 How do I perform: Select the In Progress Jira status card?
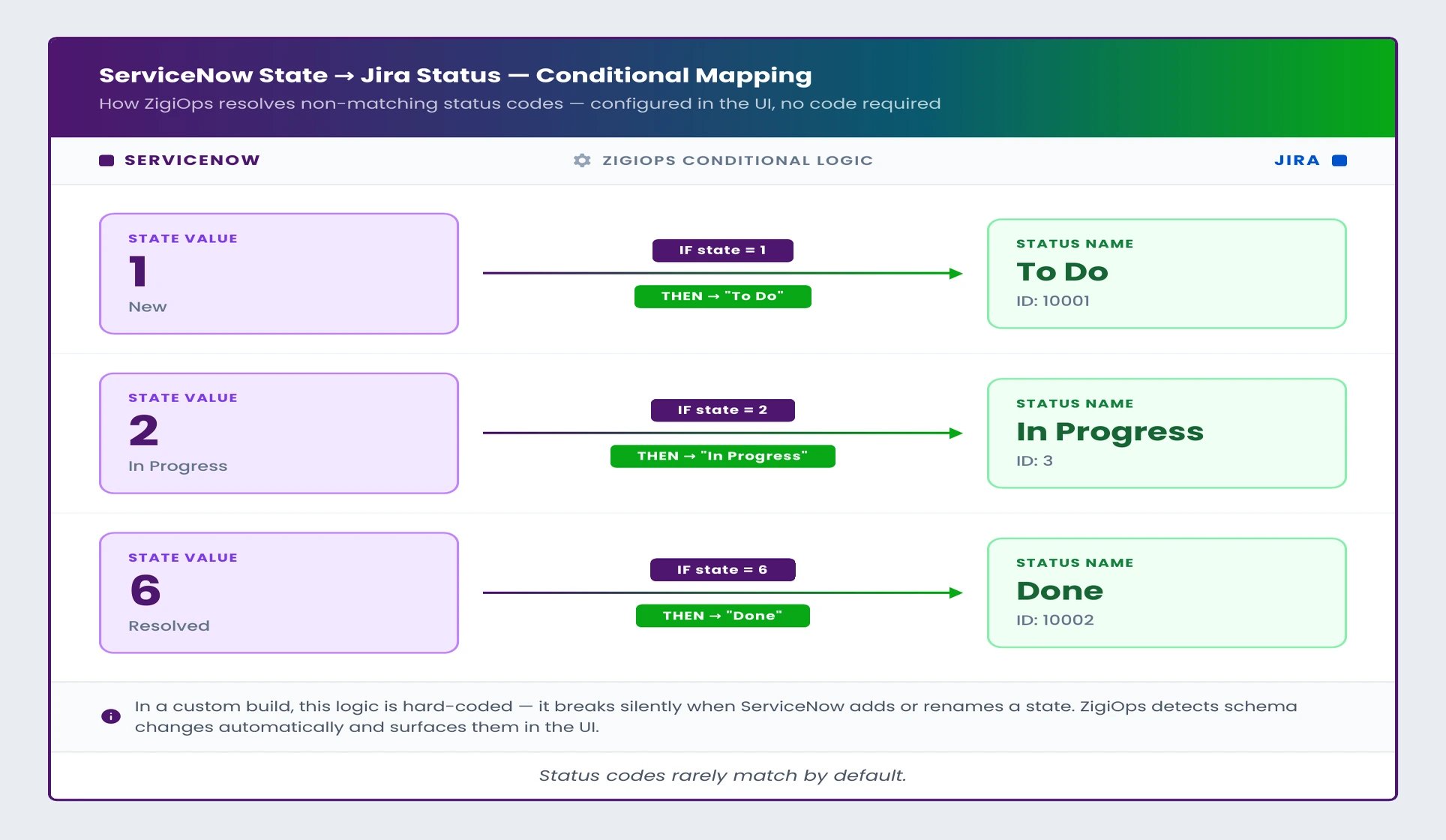tap(1167, 433)
